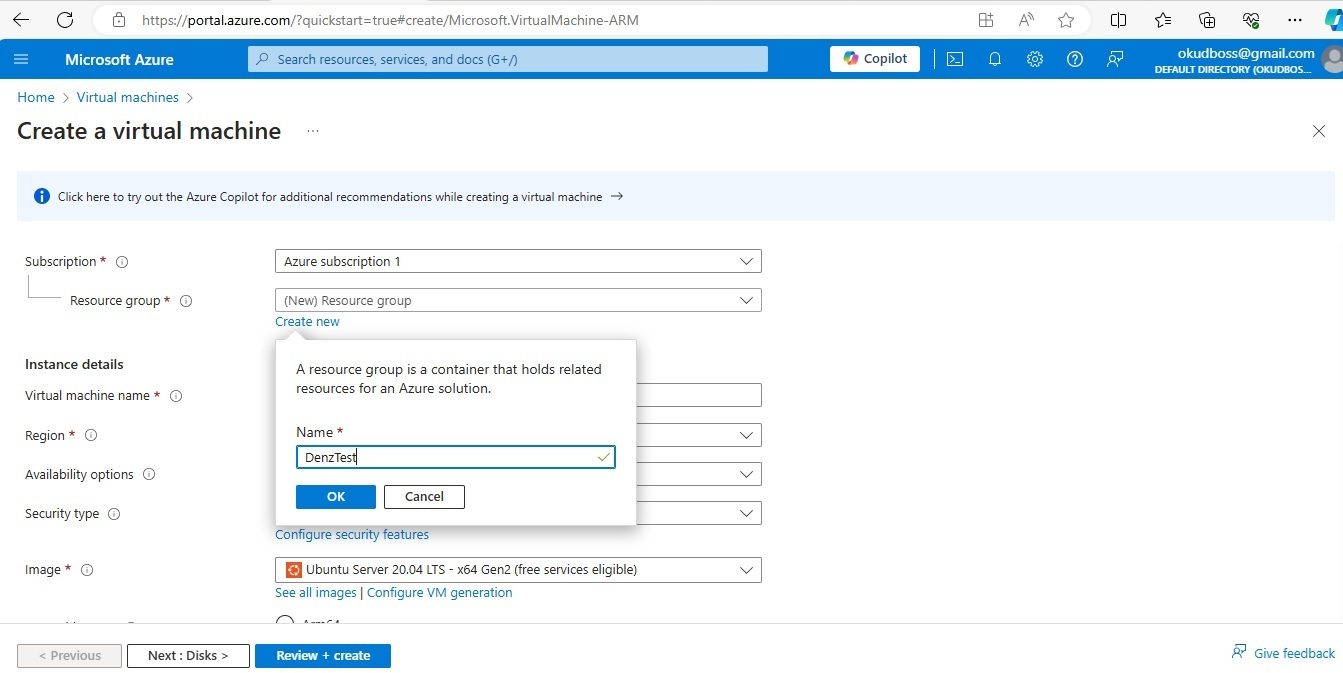Open the Copilot button

tap(875, 59)
